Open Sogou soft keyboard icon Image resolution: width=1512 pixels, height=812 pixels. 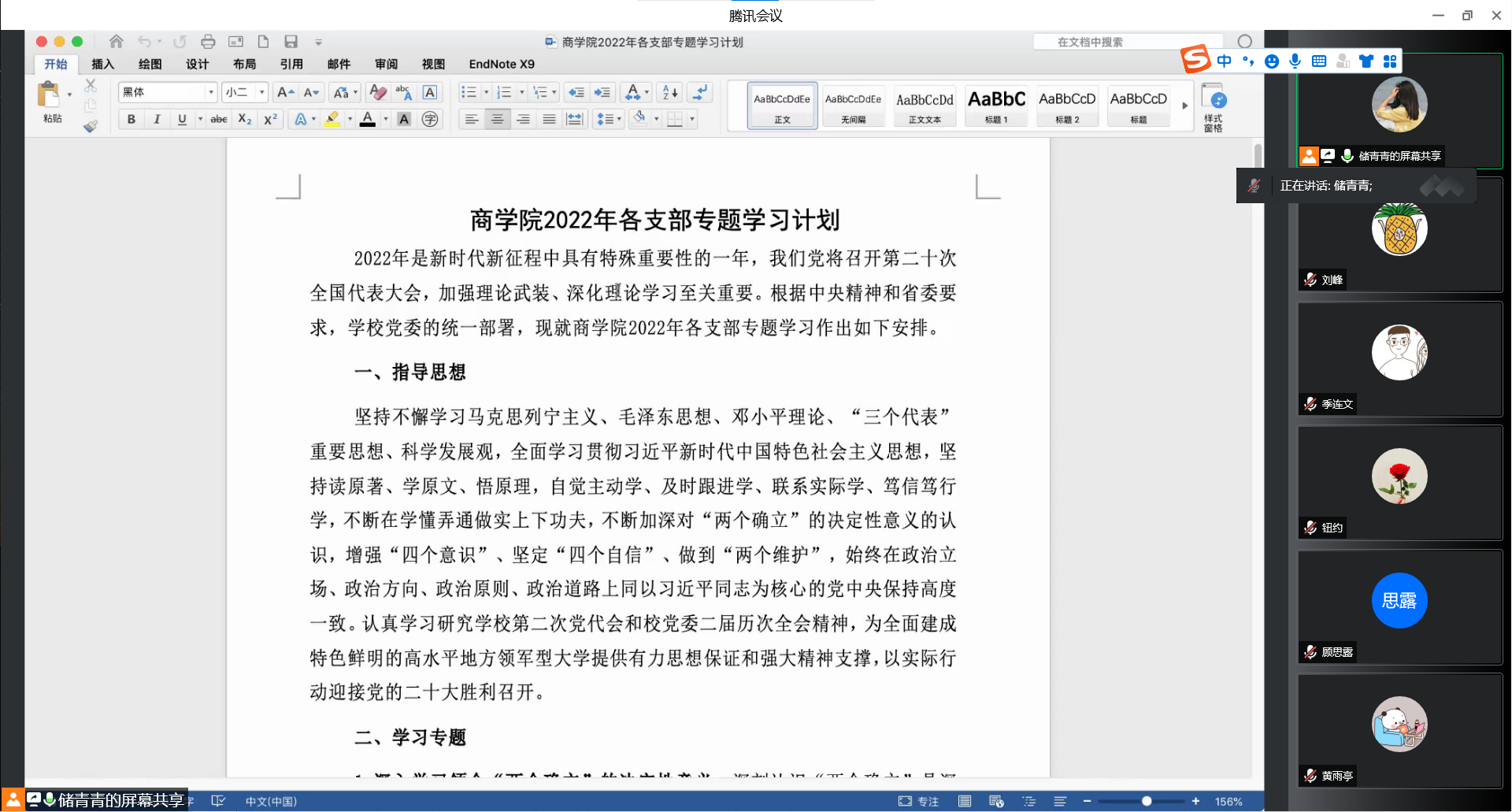point(1319,61)
